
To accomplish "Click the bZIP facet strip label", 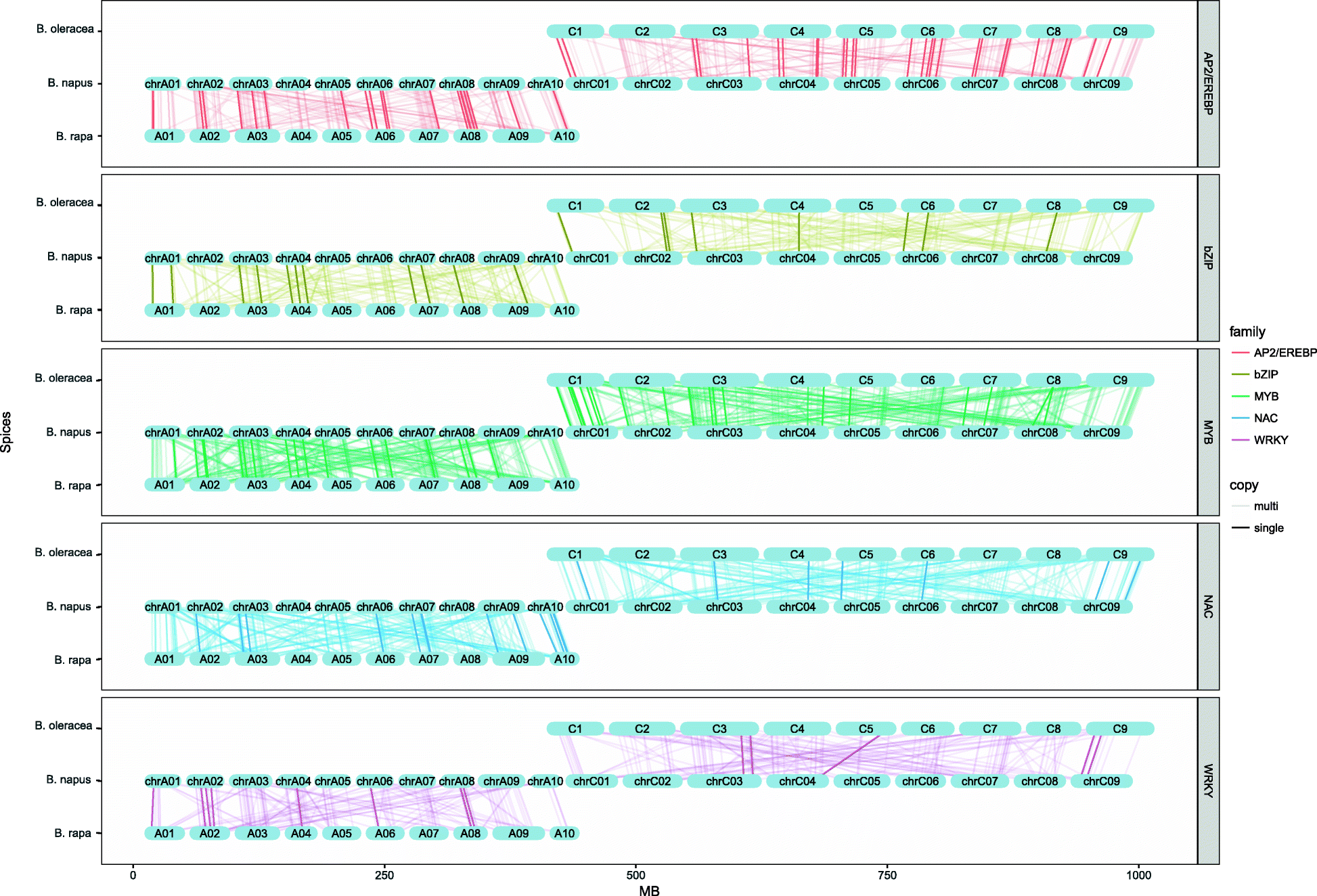I will pyautogui.click(x=1208, y=258).
